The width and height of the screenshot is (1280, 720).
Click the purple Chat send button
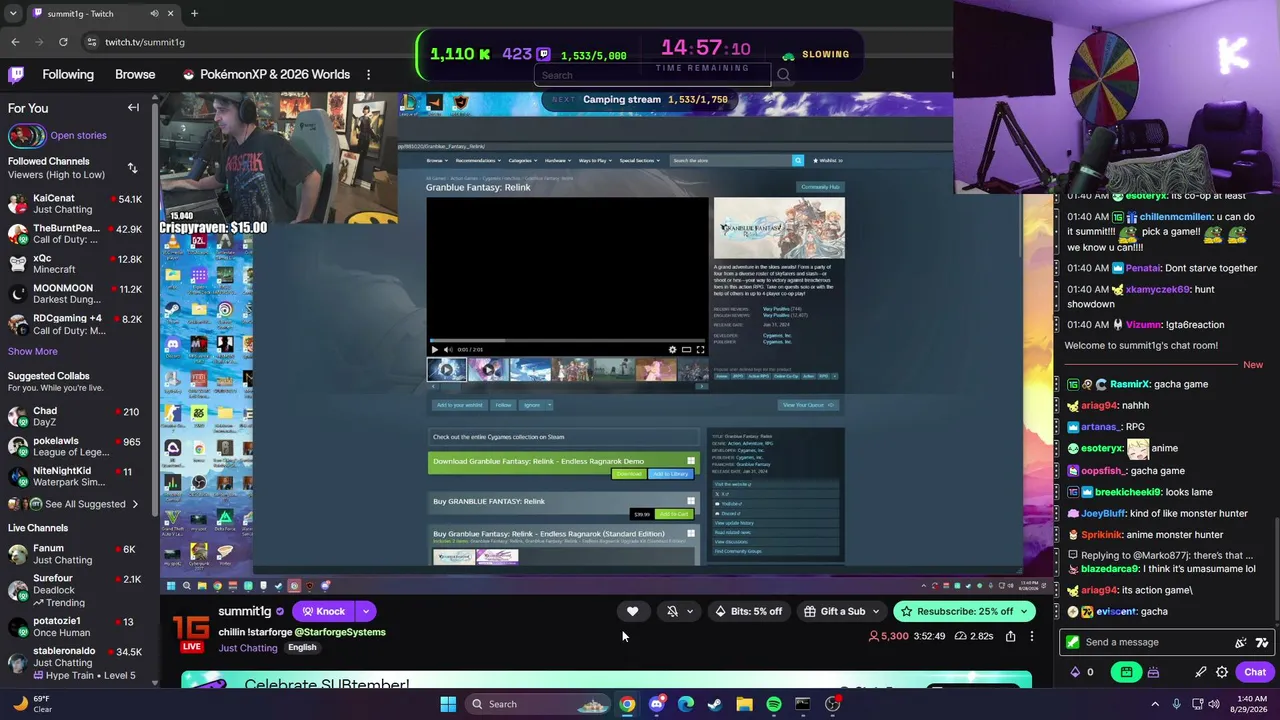(1254, 672)
